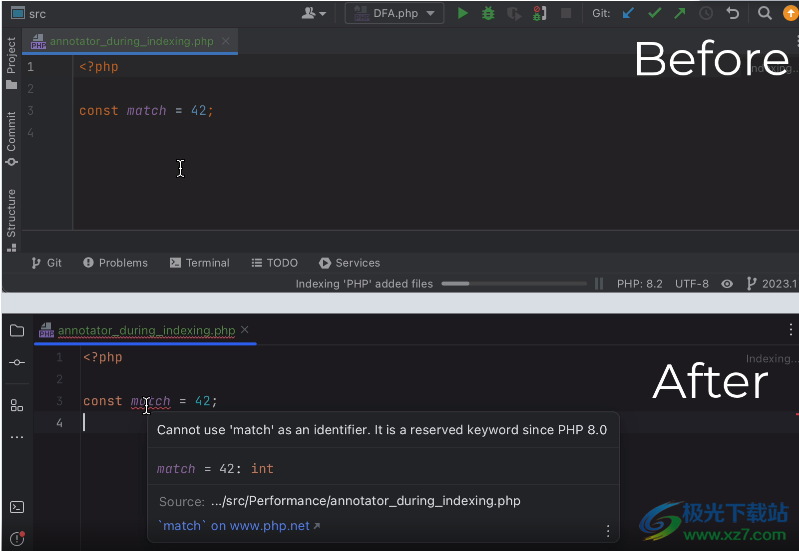Run with coverage shield icon
The height and width of the screenshot is (551, 799).
pyautogui.click(x=514, y=13)
